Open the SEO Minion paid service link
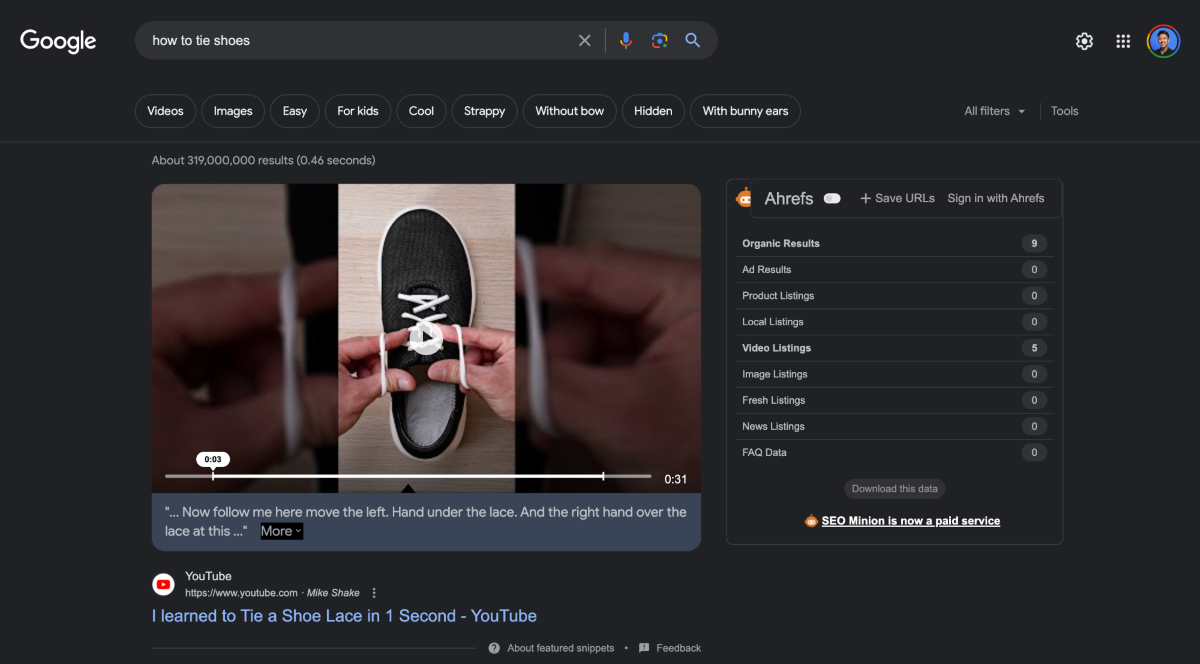This screenshot has height=664, width=1200. pyautogui.click(x=911, y=521)
